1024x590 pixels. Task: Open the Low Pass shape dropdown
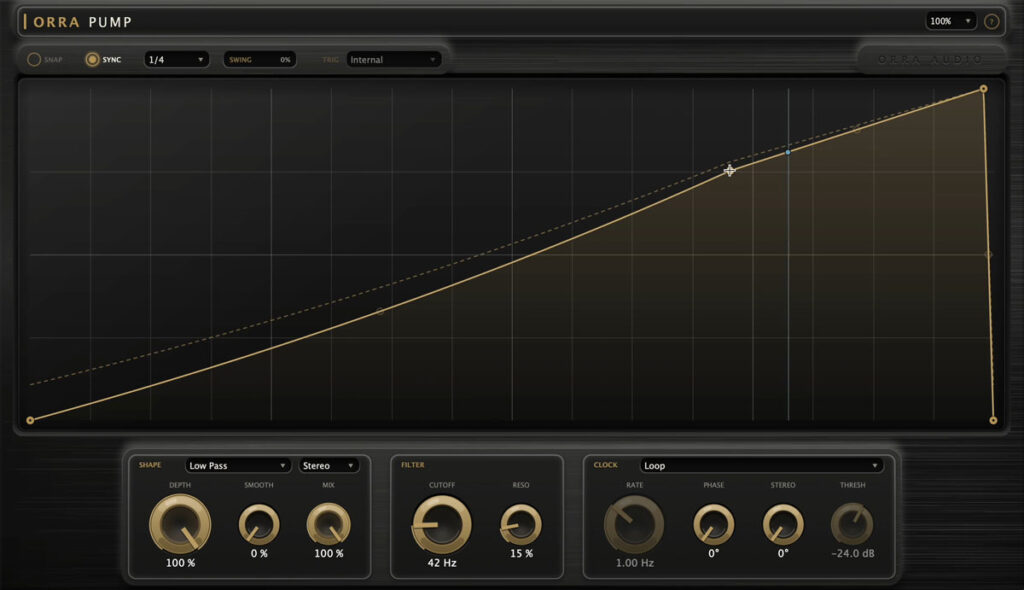(237, 465)
